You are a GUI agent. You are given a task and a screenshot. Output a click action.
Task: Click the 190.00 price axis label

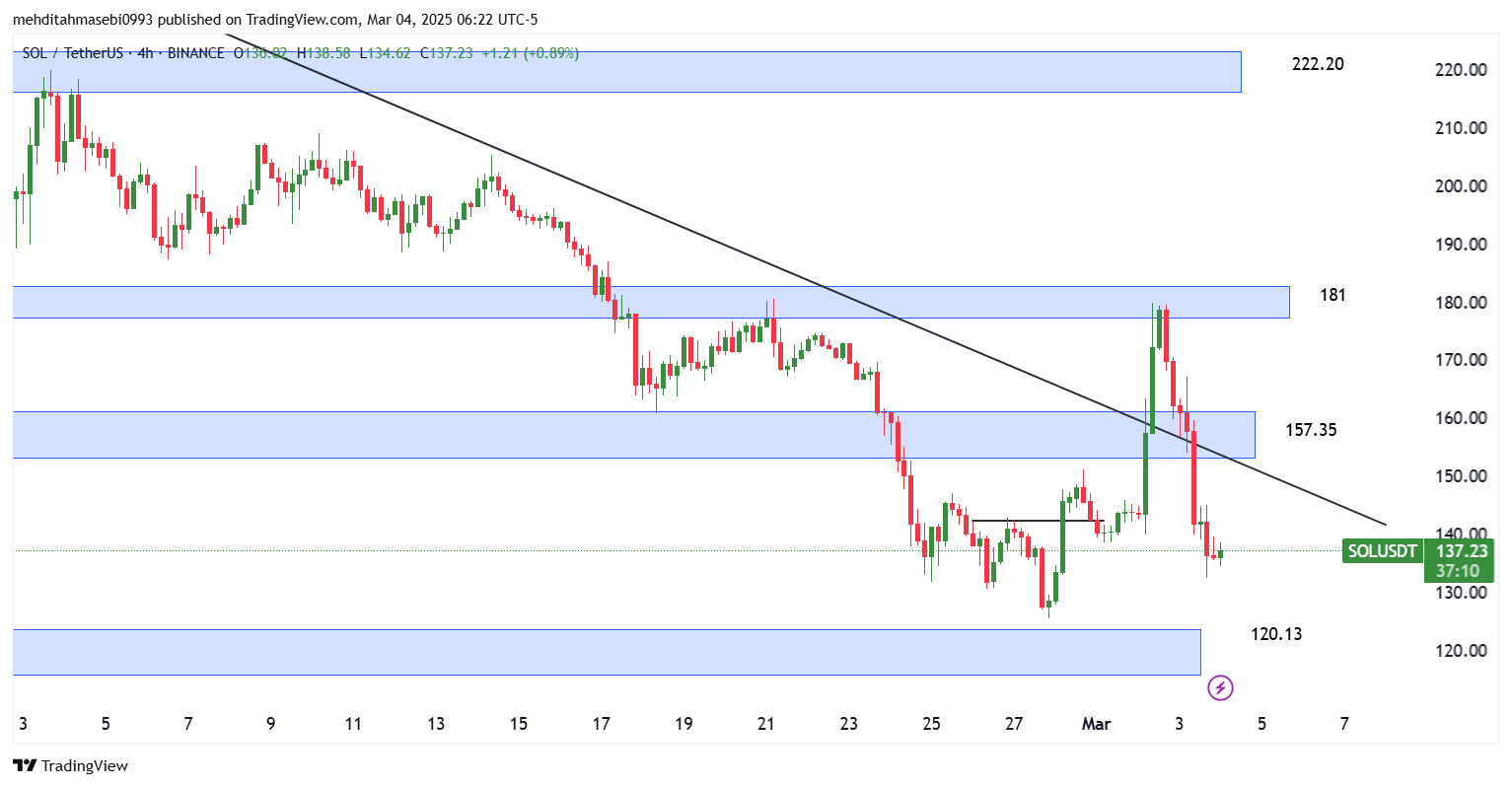1462,245
